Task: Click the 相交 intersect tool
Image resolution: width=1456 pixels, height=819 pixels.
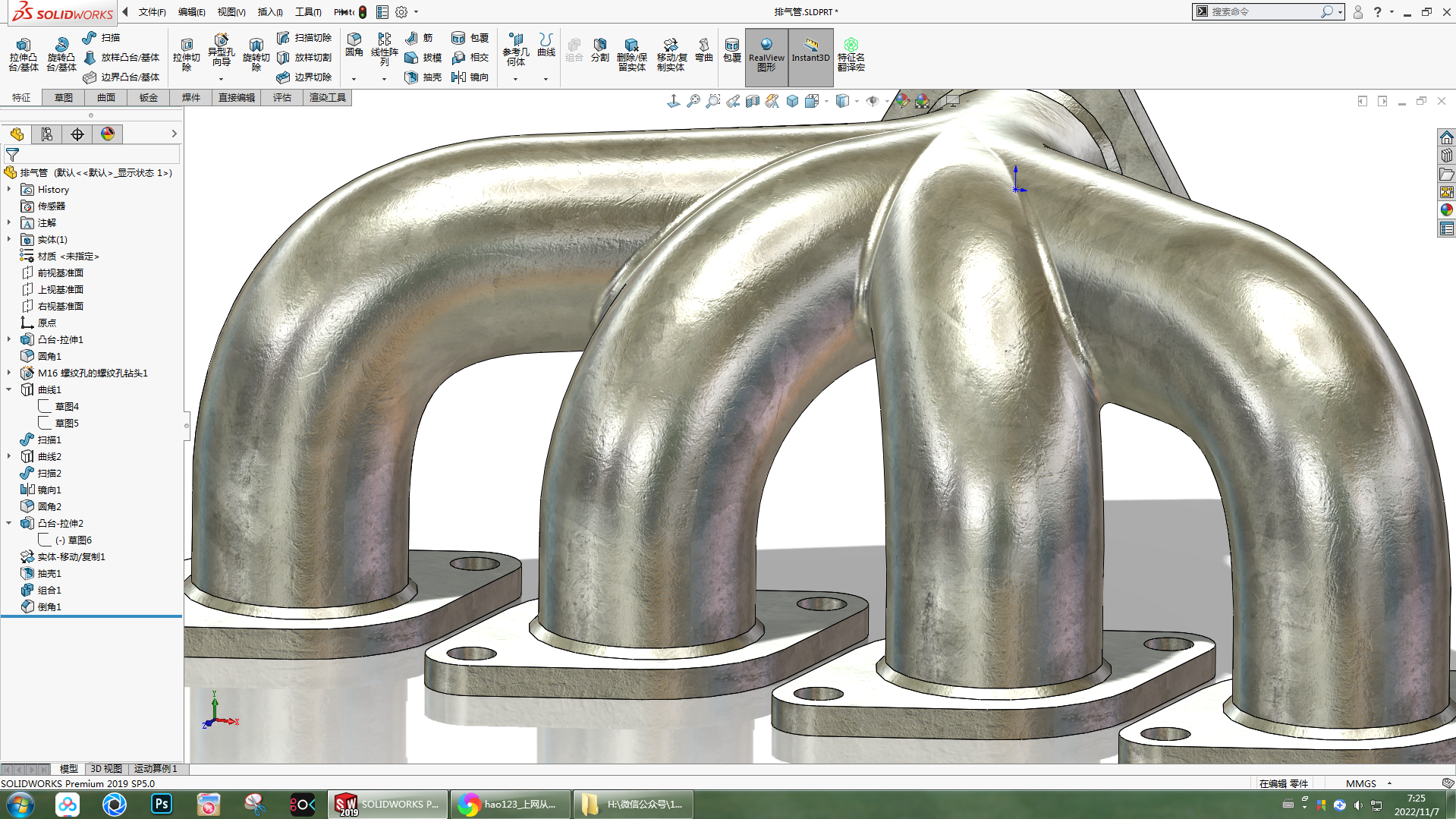Action: tap(470, 57)
